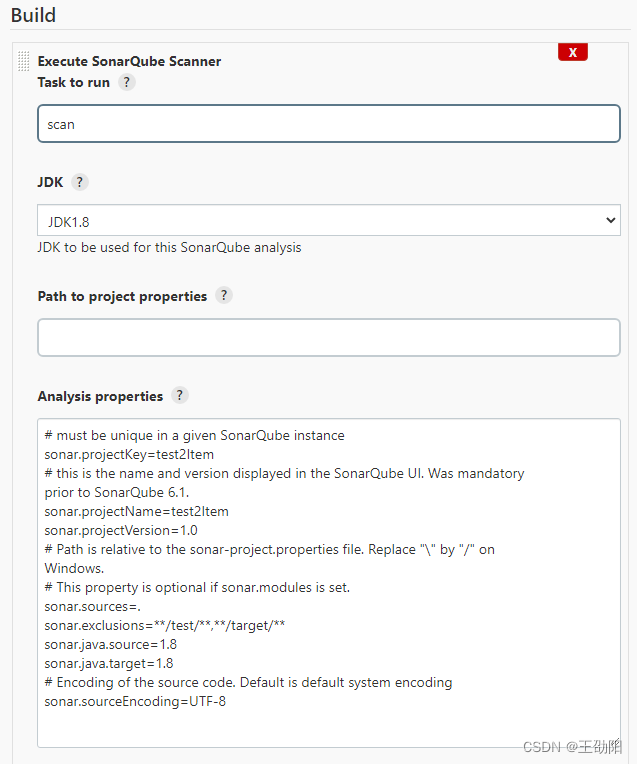Viewport: 637px width, 764px height.
Task: Open help icon beside JDK label
Action: 80,182
